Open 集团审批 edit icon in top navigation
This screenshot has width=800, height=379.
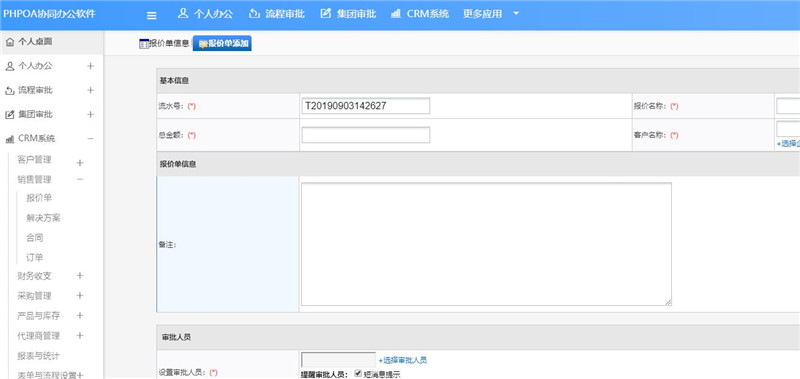tap(326, 14)
